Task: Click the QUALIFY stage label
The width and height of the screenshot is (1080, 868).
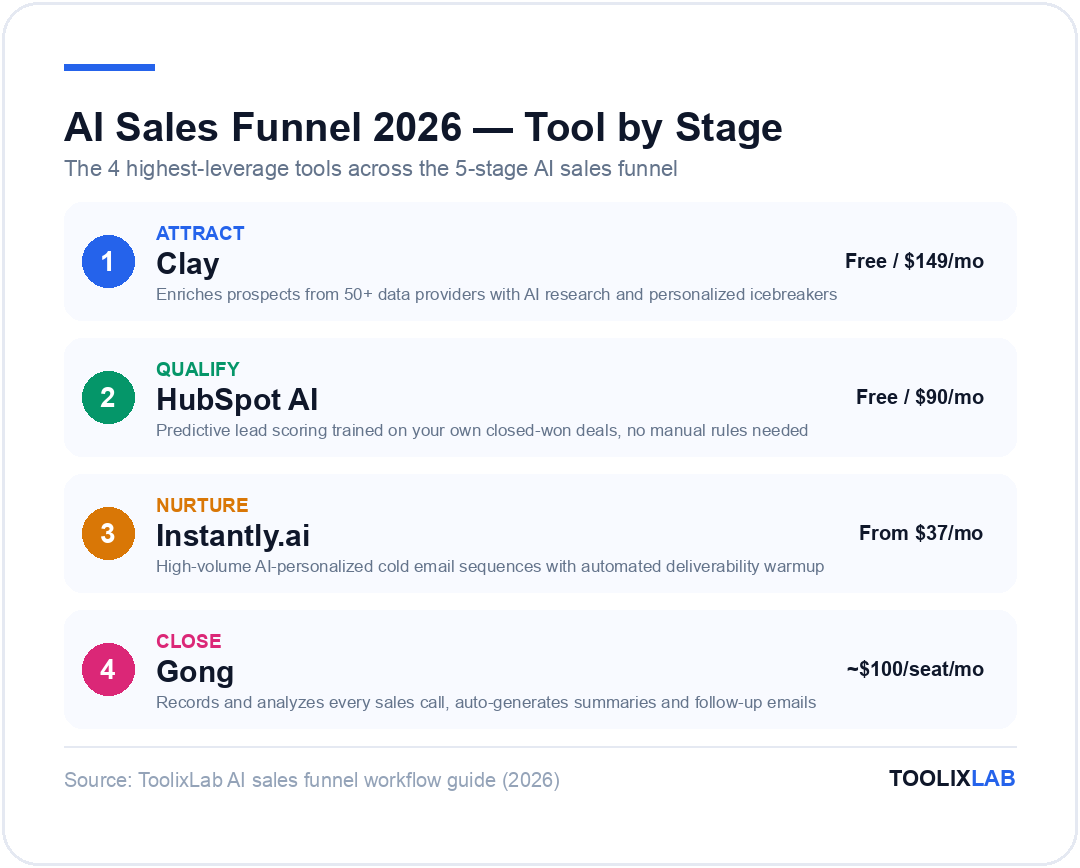Action: [x=198, y=369]
